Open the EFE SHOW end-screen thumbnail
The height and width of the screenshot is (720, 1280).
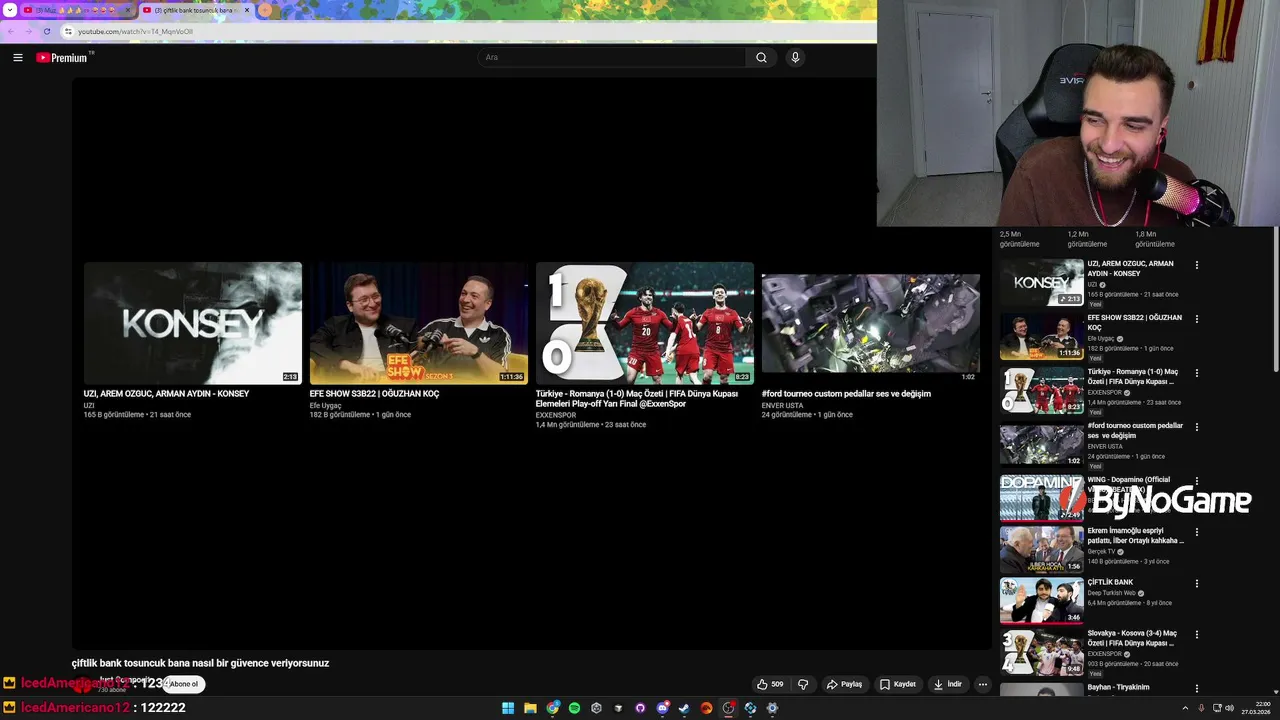pyautogui.click(x=419, y=323)
